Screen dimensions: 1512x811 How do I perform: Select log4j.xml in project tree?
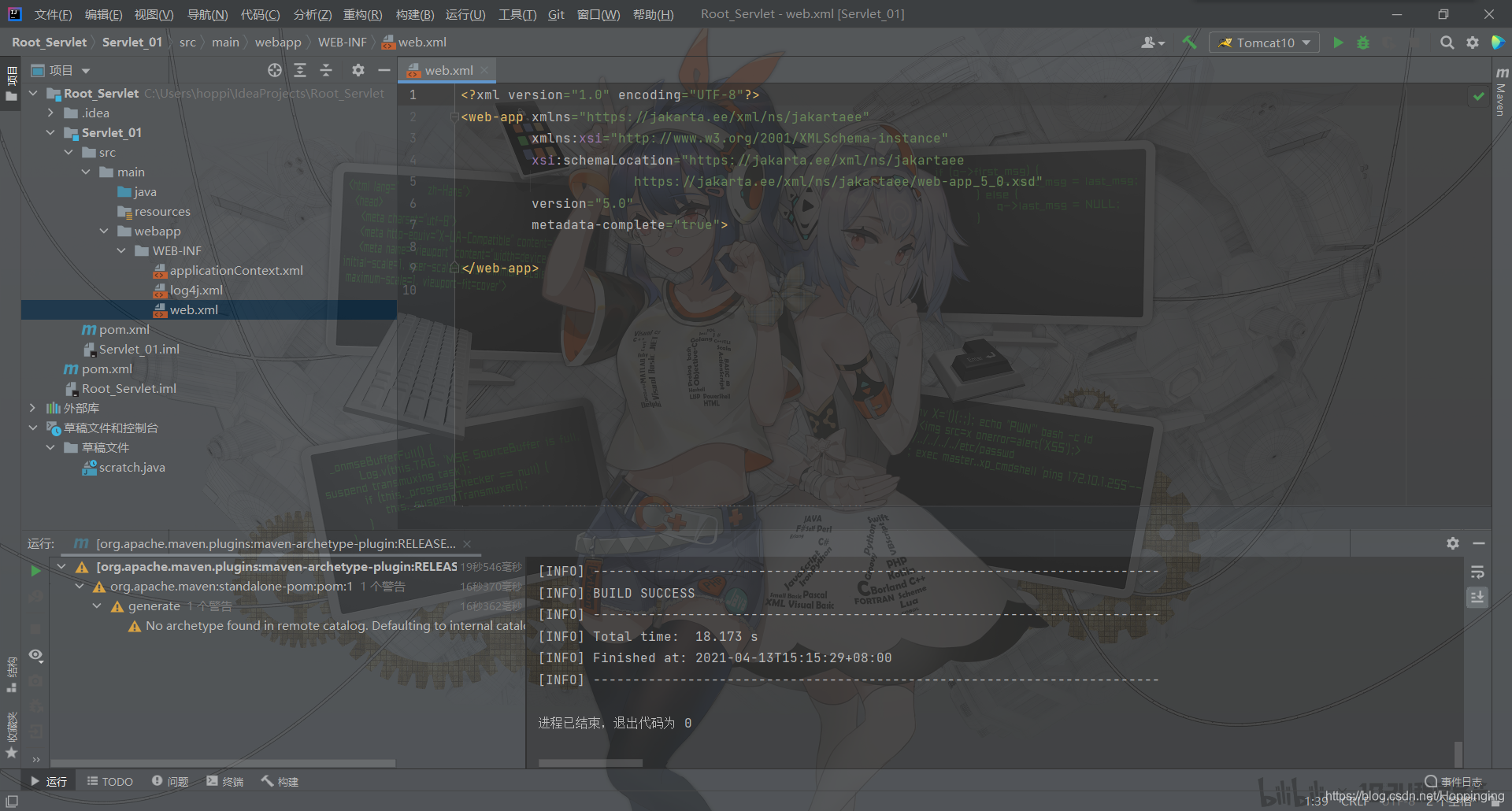pos(196,290)
